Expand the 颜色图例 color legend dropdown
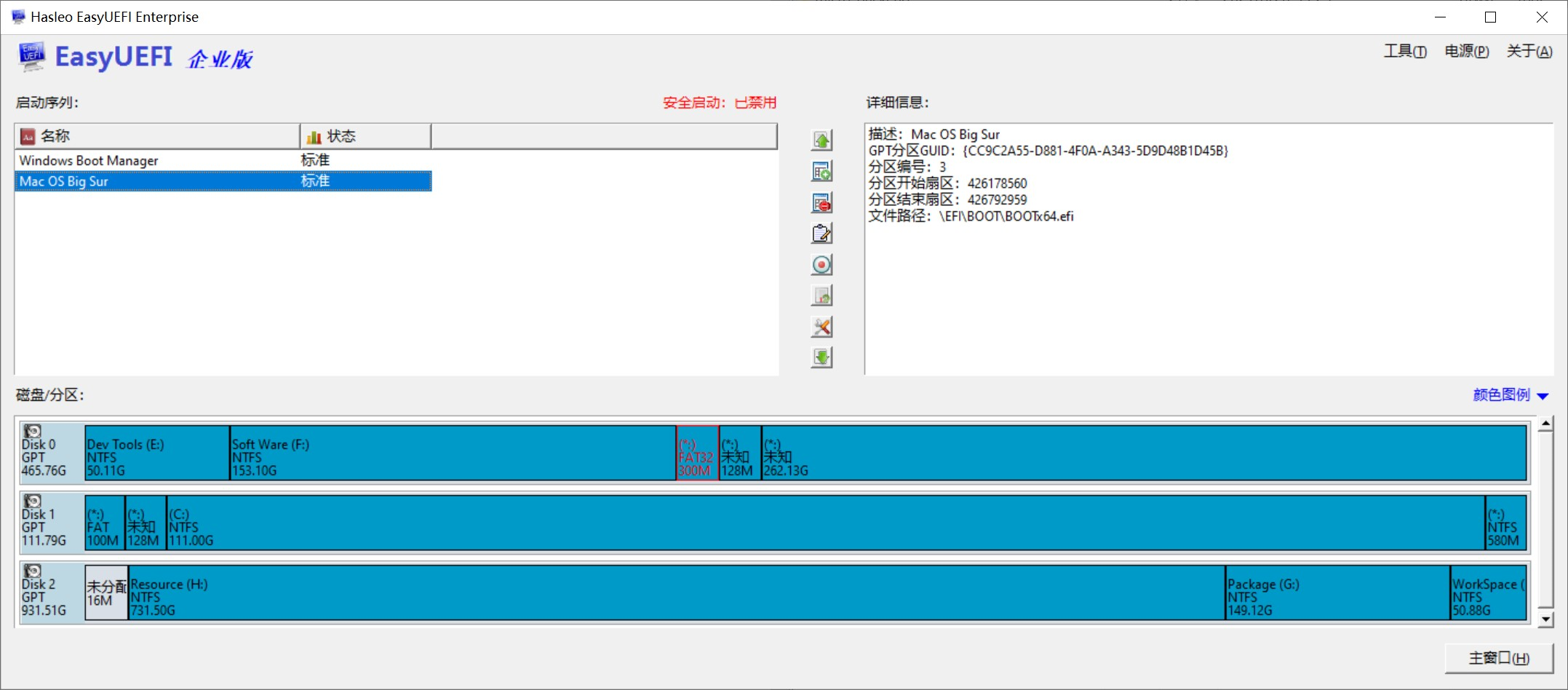 point(1511,394)
